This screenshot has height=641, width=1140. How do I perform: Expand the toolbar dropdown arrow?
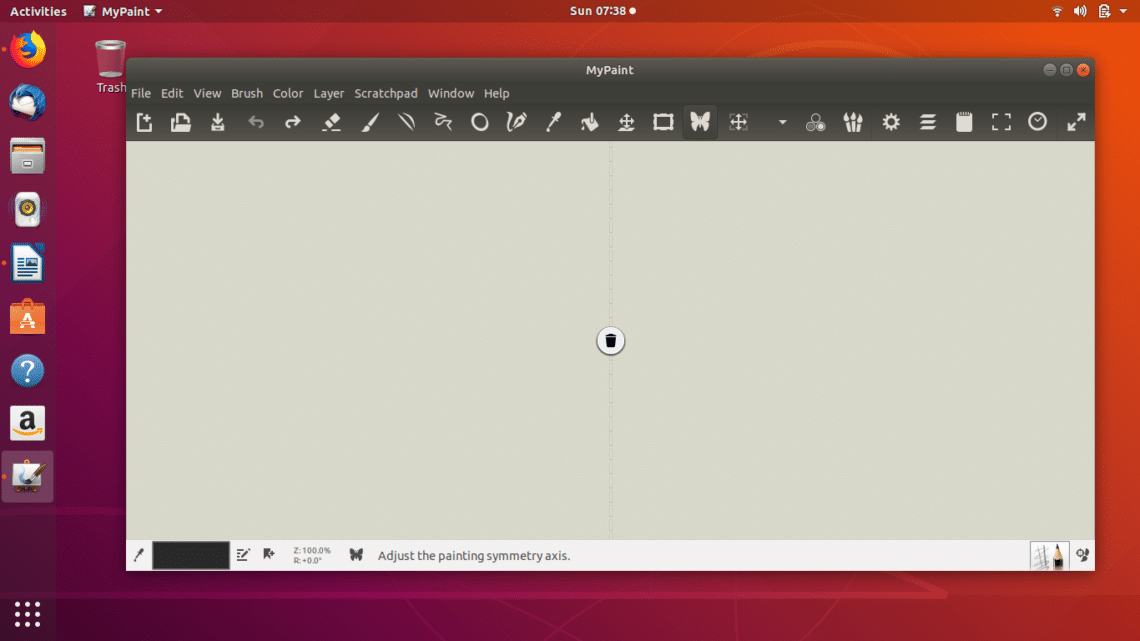pyautogui.click(x=782, y=123)
